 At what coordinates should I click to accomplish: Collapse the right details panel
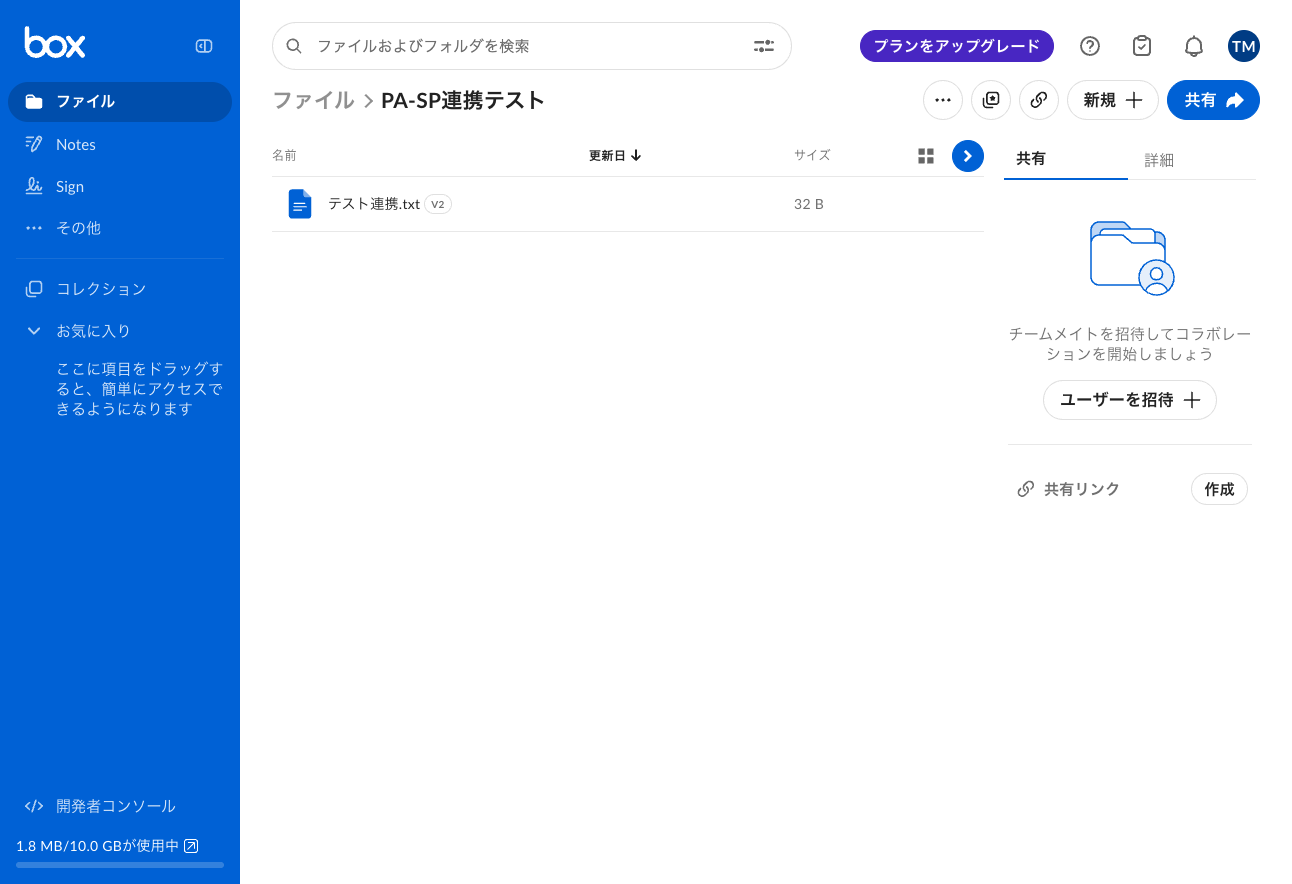coord(968,156)
